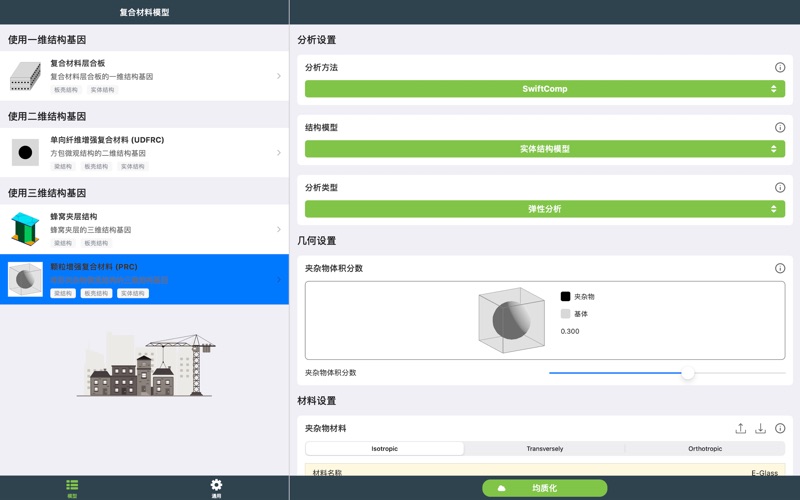The width and height of the screenshot is (800, 500).
Task: Open 复合材料层合板 model entry
Action: (145, 76)
